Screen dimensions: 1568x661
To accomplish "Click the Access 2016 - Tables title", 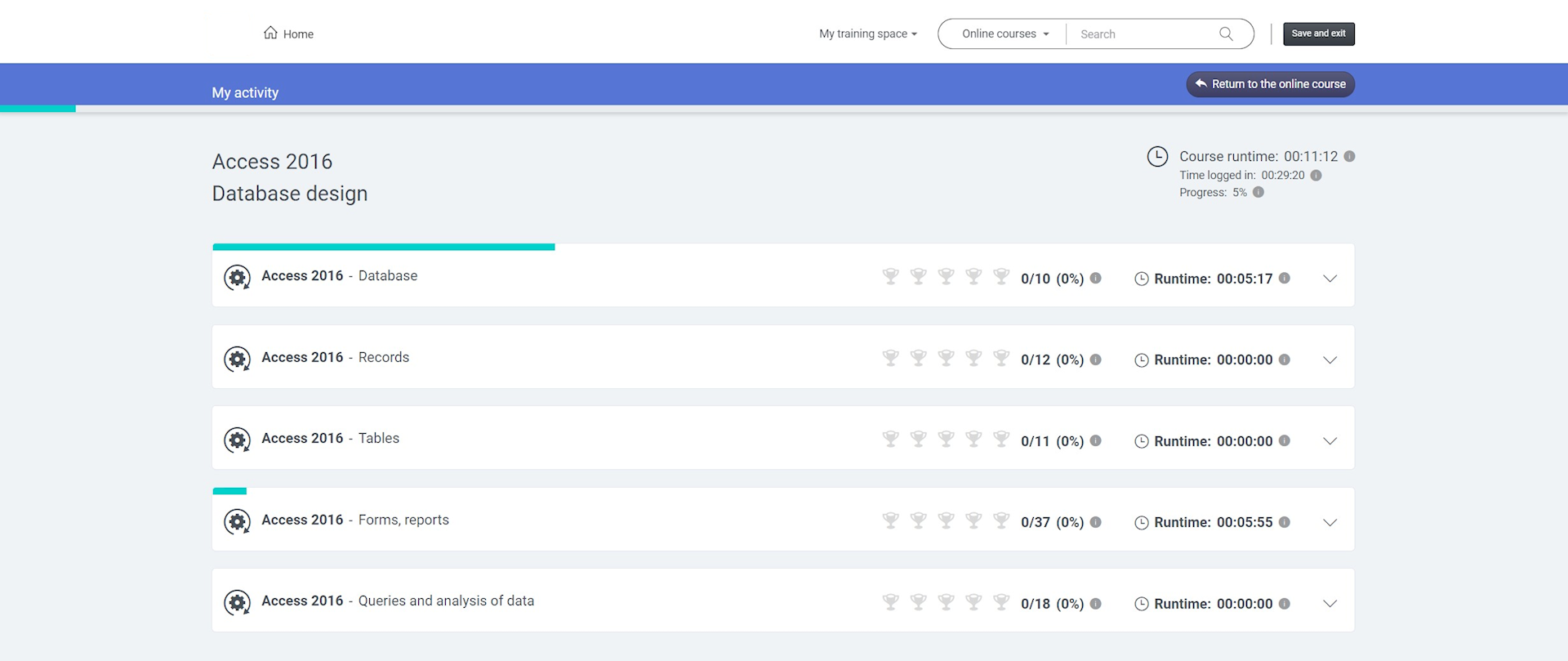I will (x=330, y=438).
